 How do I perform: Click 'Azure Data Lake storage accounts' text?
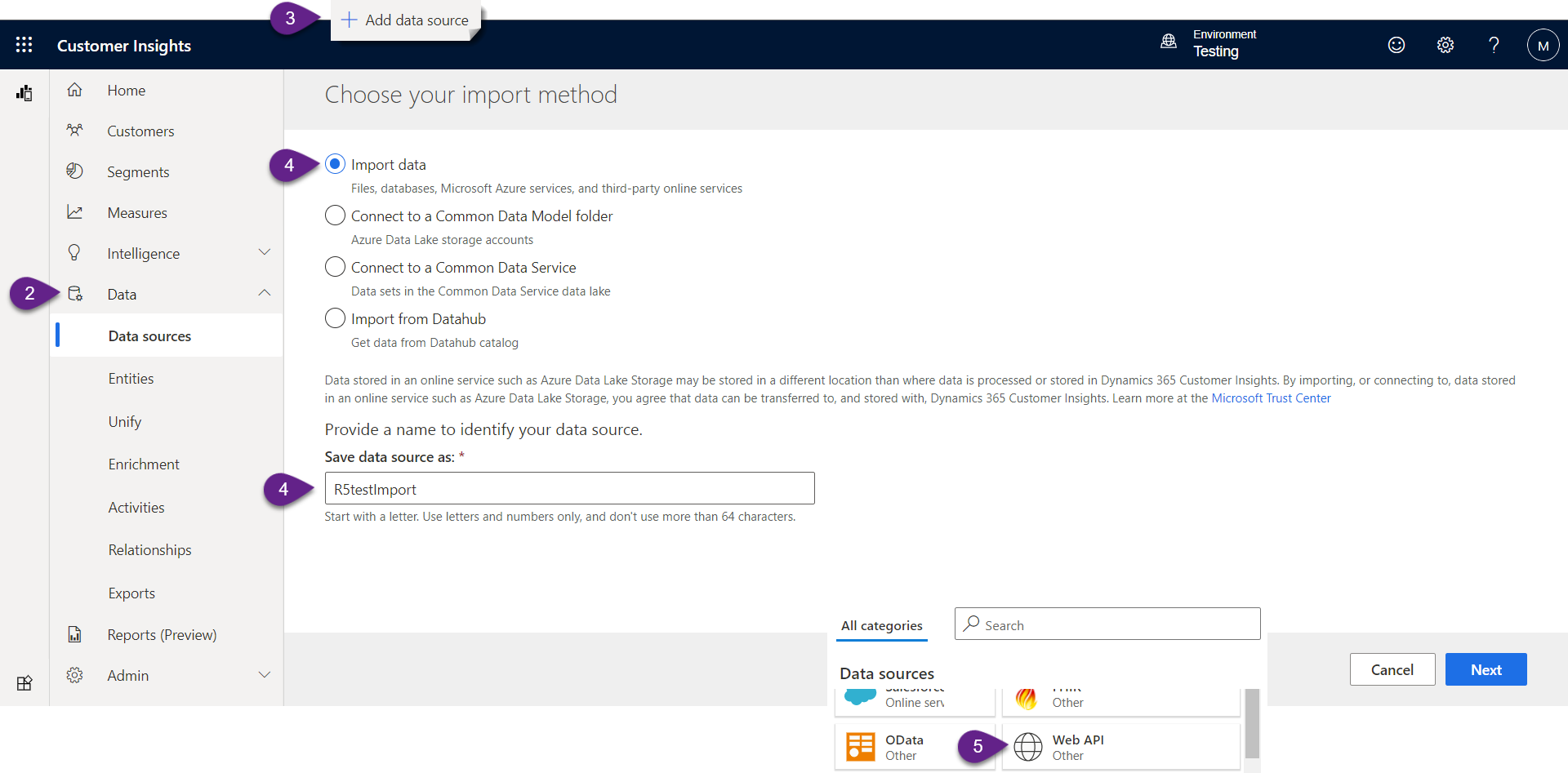442,240
